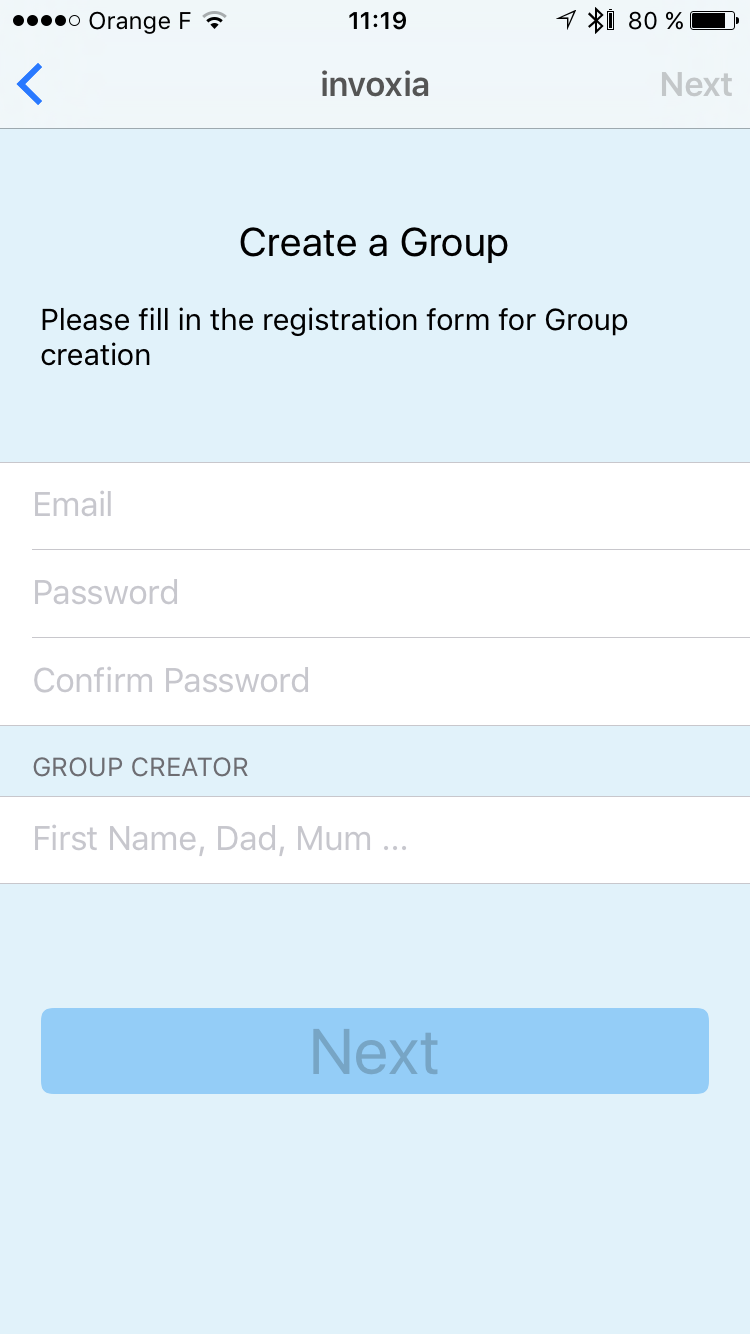Tap the registration form instruction text
Image resolution: width=750 pixels, height=1334 pixels.
pyautogui.click(x=334, y=338)
